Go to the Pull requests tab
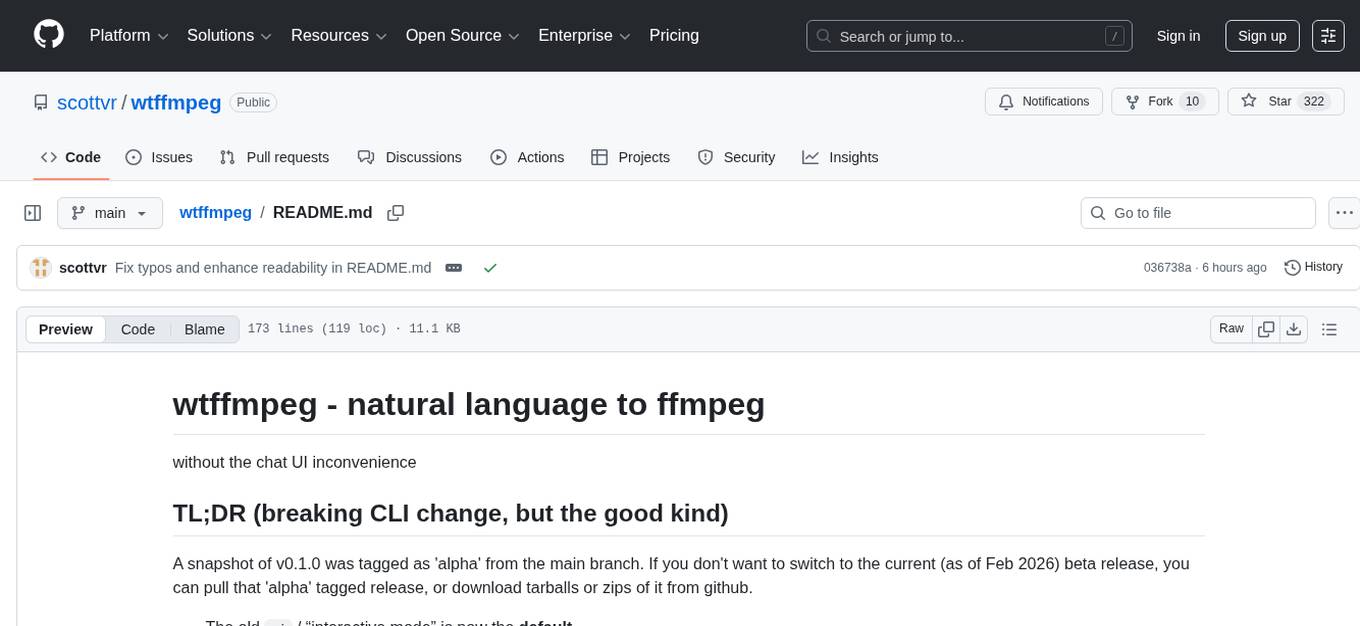 coord(274,157)
